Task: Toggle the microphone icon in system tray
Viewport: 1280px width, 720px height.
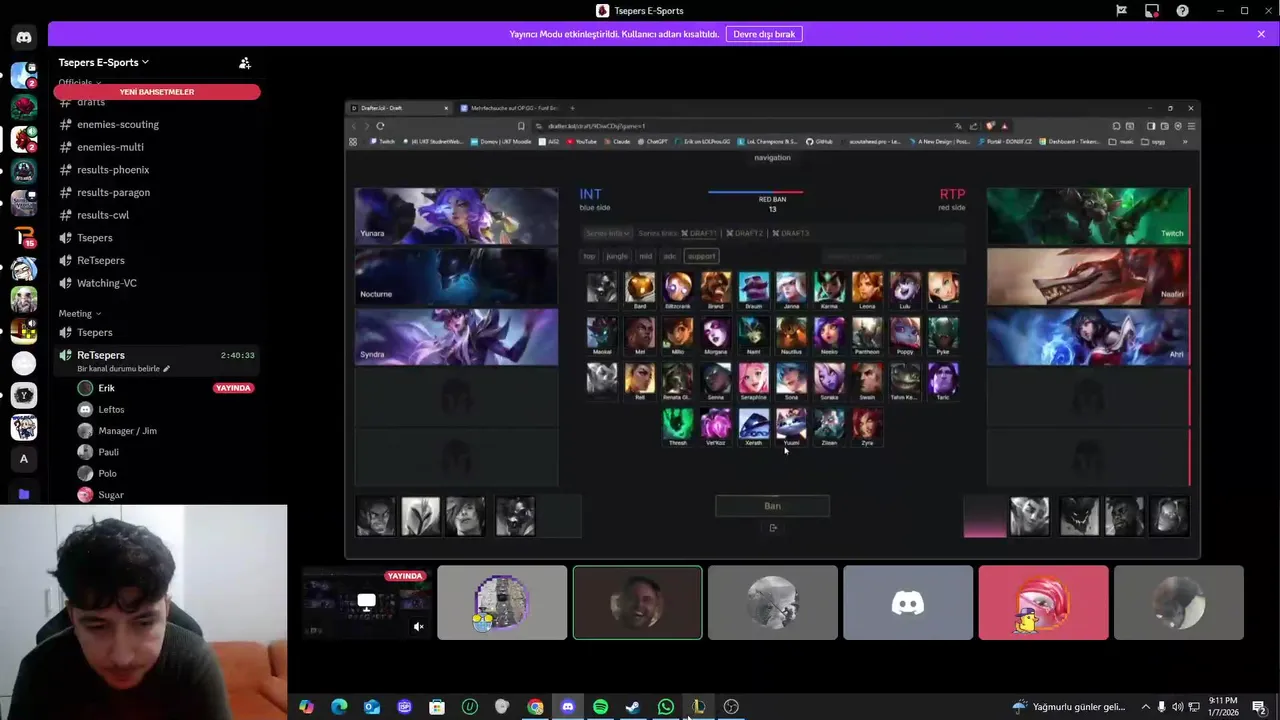Action: (1161, 707)
